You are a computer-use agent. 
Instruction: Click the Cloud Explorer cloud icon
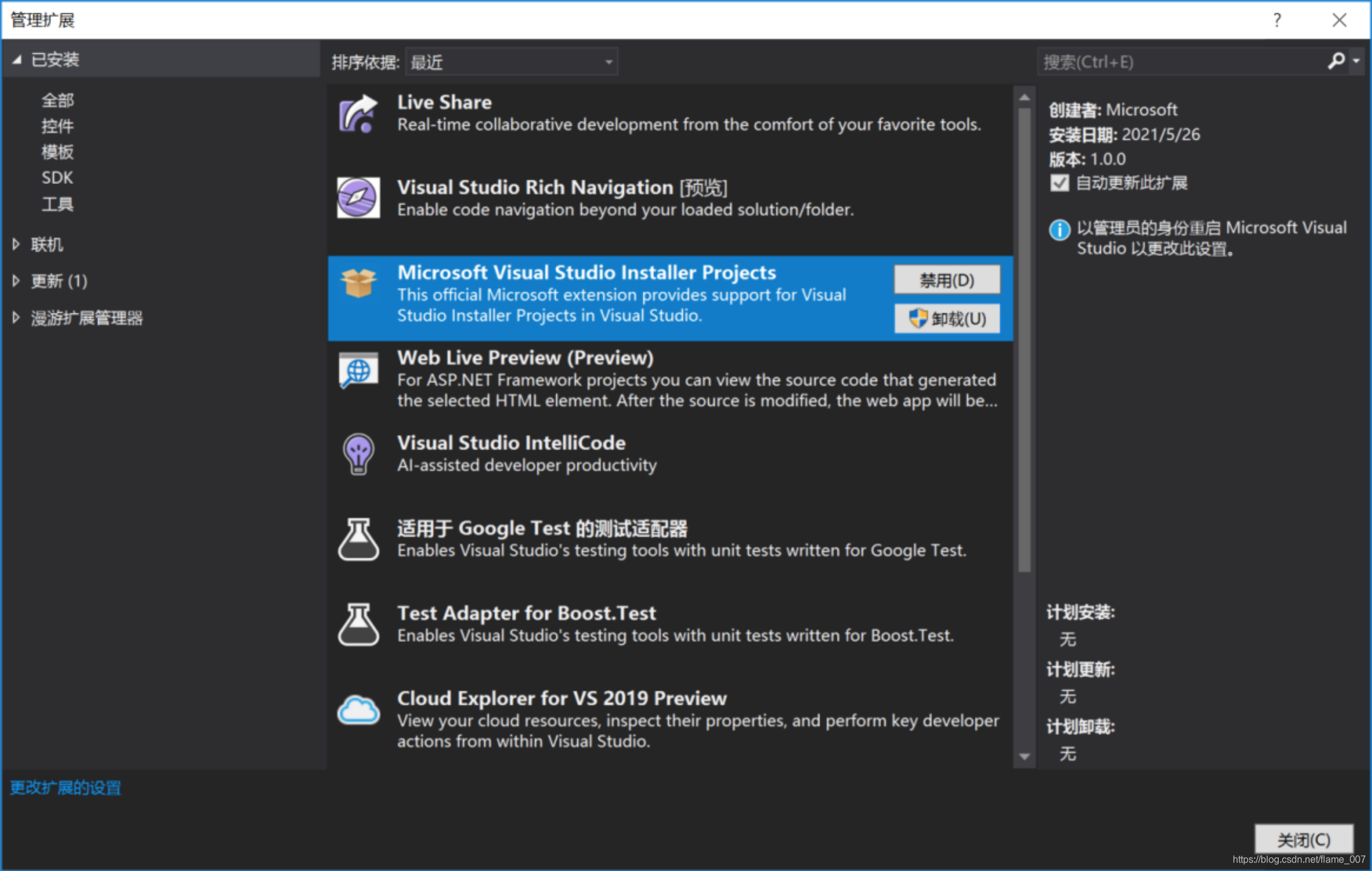[x=358, y=710]
